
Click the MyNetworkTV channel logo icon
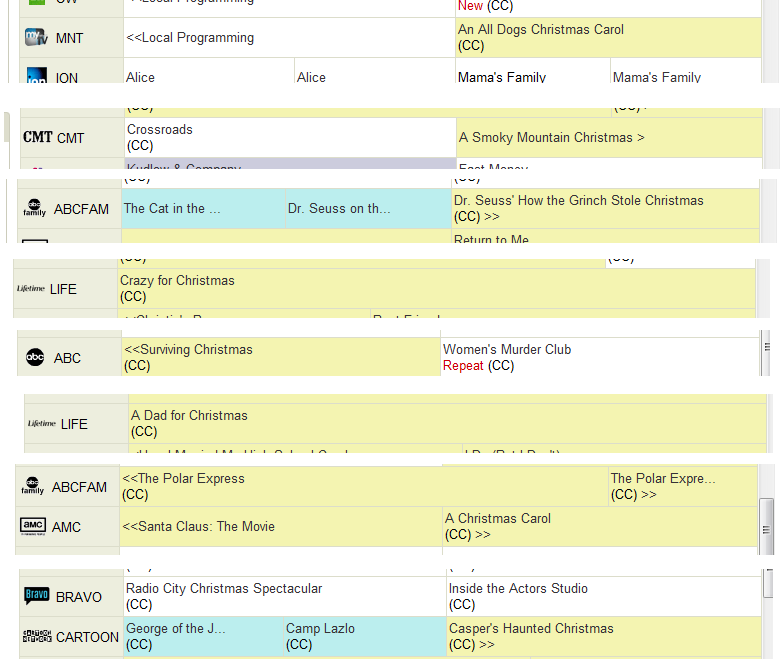click(36, 37)
